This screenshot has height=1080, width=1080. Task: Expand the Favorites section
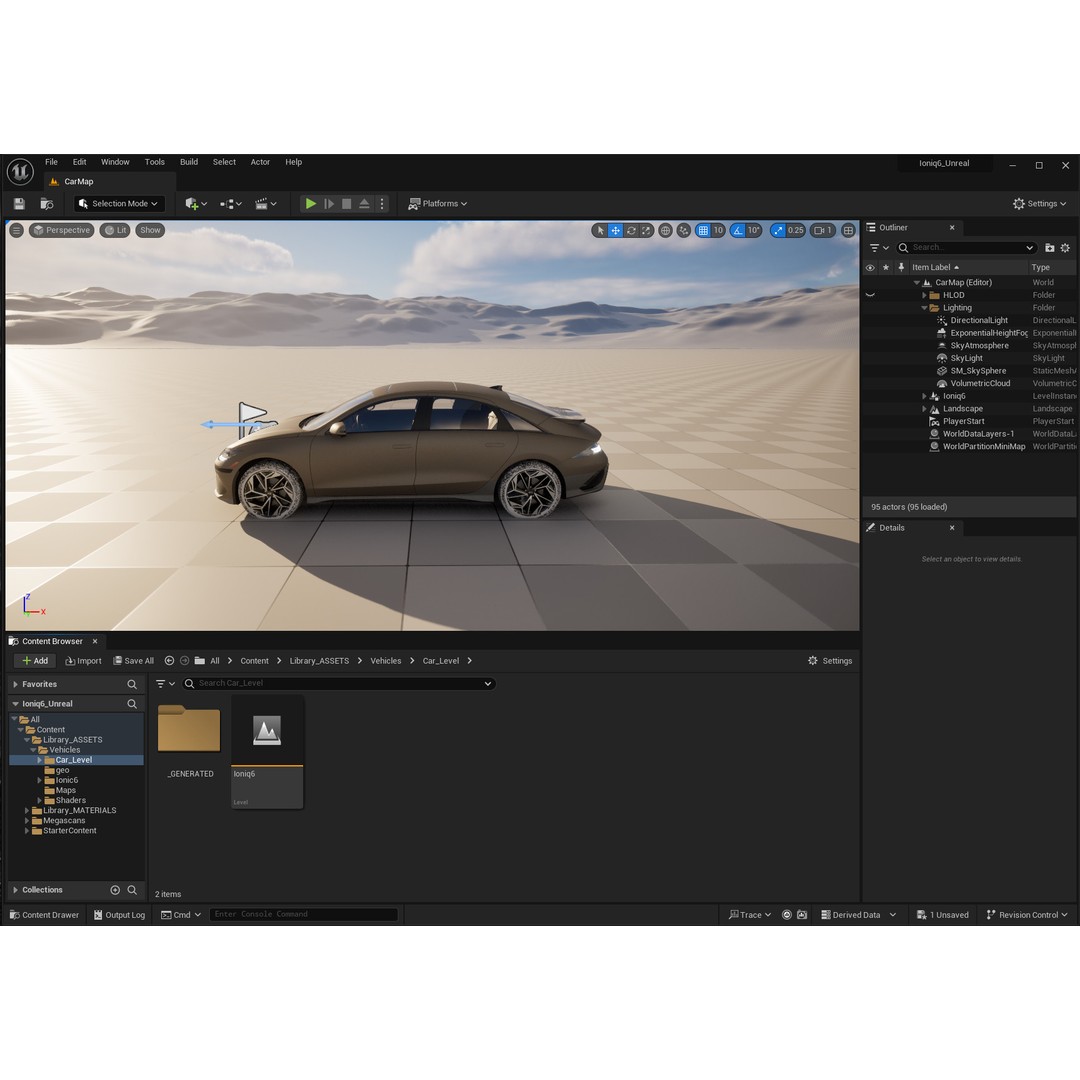point(15,685)
